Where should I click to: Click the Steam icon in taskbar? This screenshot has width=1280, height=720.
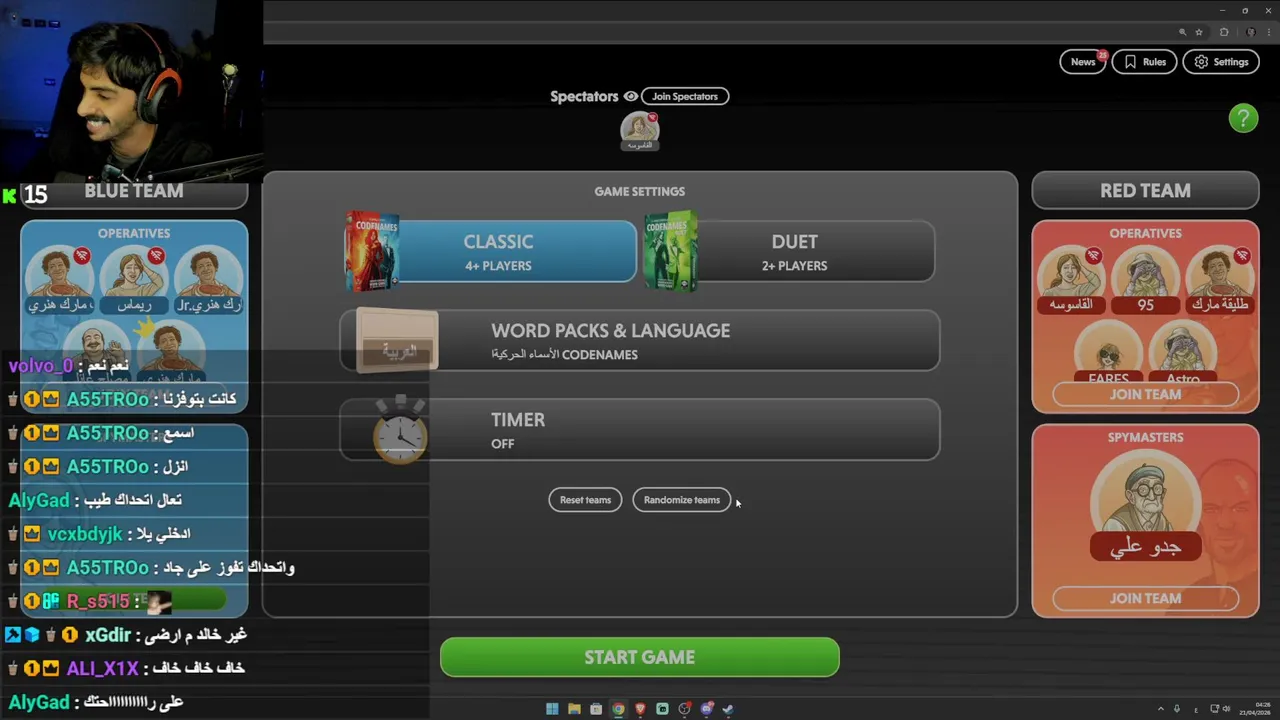pyautogui.click(x=728, y=709)
